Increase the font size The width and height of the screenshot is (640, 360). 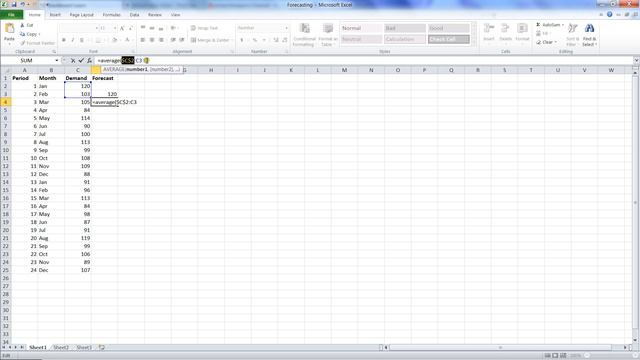(x=122, y=28)
